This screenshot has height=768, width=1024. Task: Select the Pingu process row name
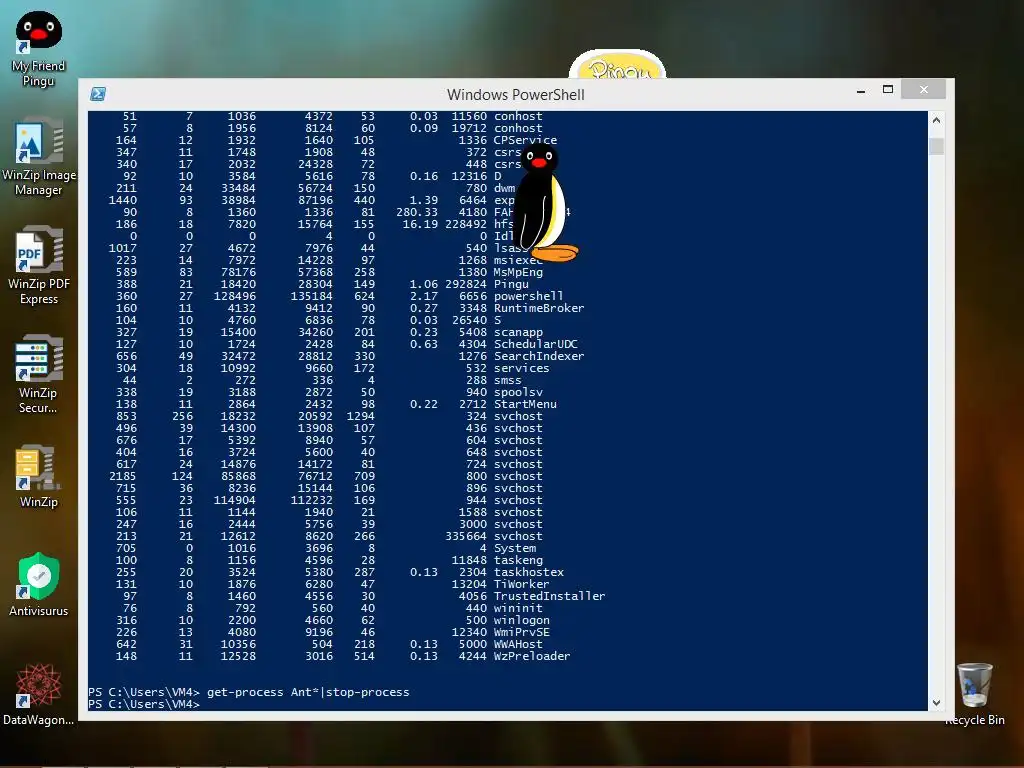[x=511, y=284]
